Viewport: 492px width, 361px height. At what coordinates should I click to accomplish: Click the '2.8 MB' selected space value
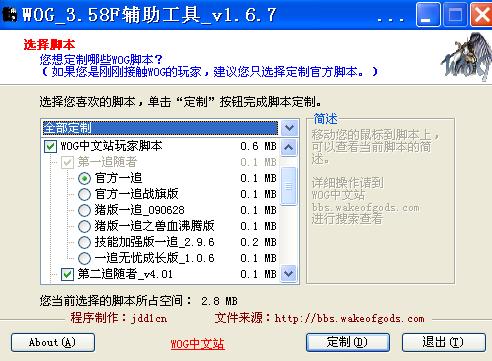tap(219, 301)
